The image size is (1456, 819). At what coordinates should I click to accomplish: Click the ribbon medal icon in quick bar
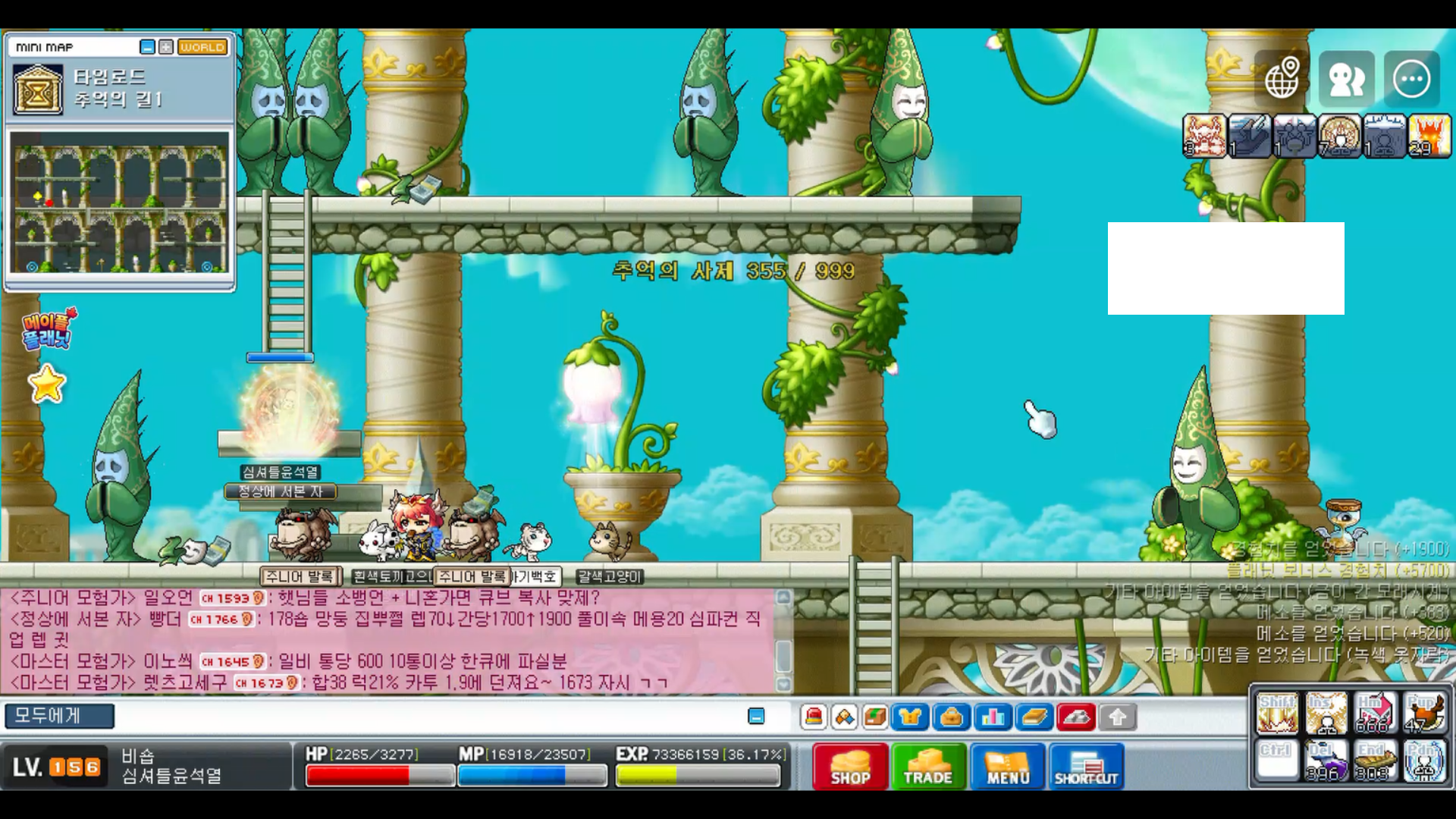point(845,717)
